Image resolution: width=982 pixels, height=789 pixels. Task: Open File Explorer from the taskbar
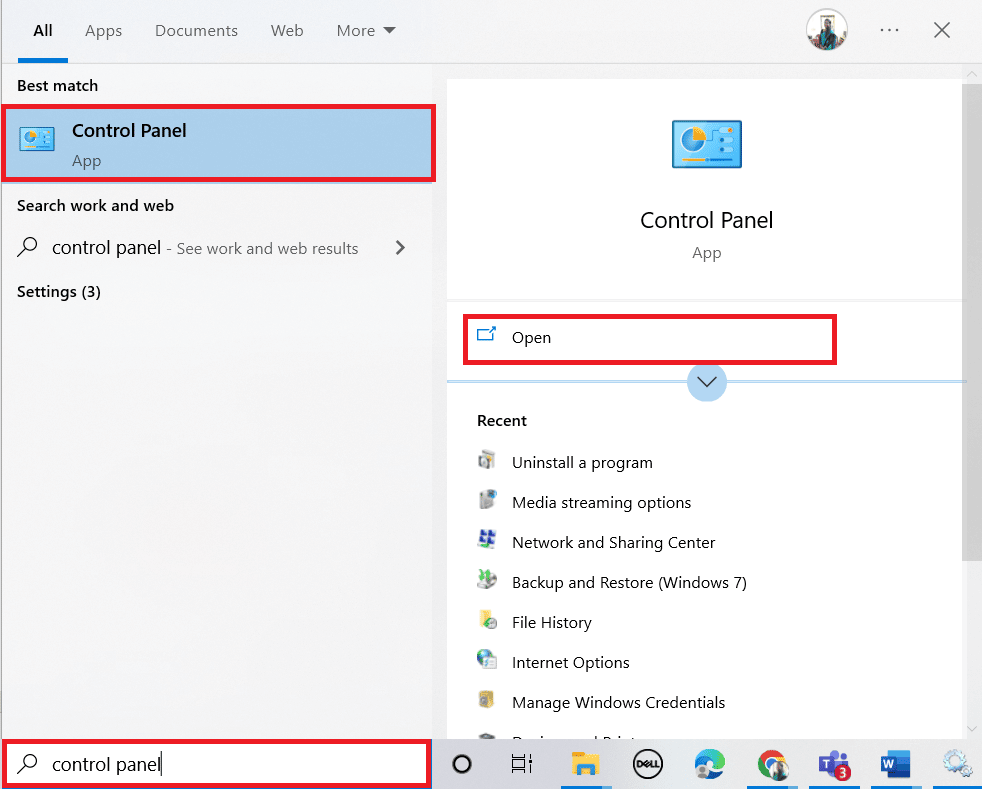tap(585, 764)
